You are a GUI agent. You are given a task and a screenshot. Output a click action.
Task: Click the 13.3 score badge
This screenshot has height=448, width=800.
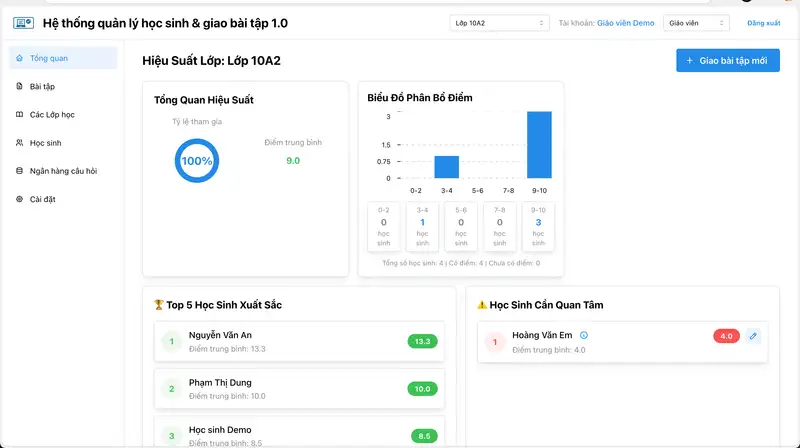click(x=422, y=341)
